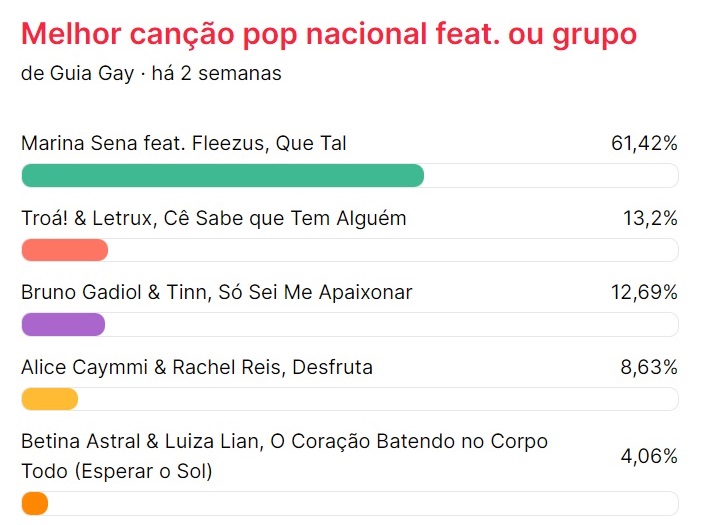Click the 8,63% percentage
The image size is (713, 525).
coord(649,367)
